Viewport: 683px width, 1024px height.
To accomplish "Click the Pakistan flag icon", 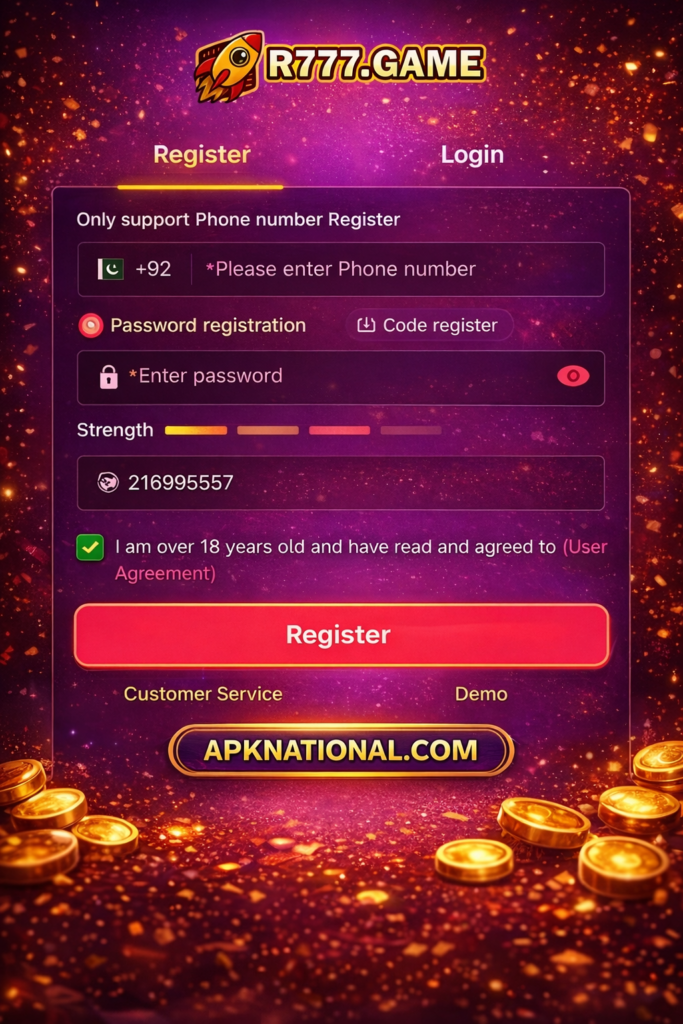I will [110, 268].
